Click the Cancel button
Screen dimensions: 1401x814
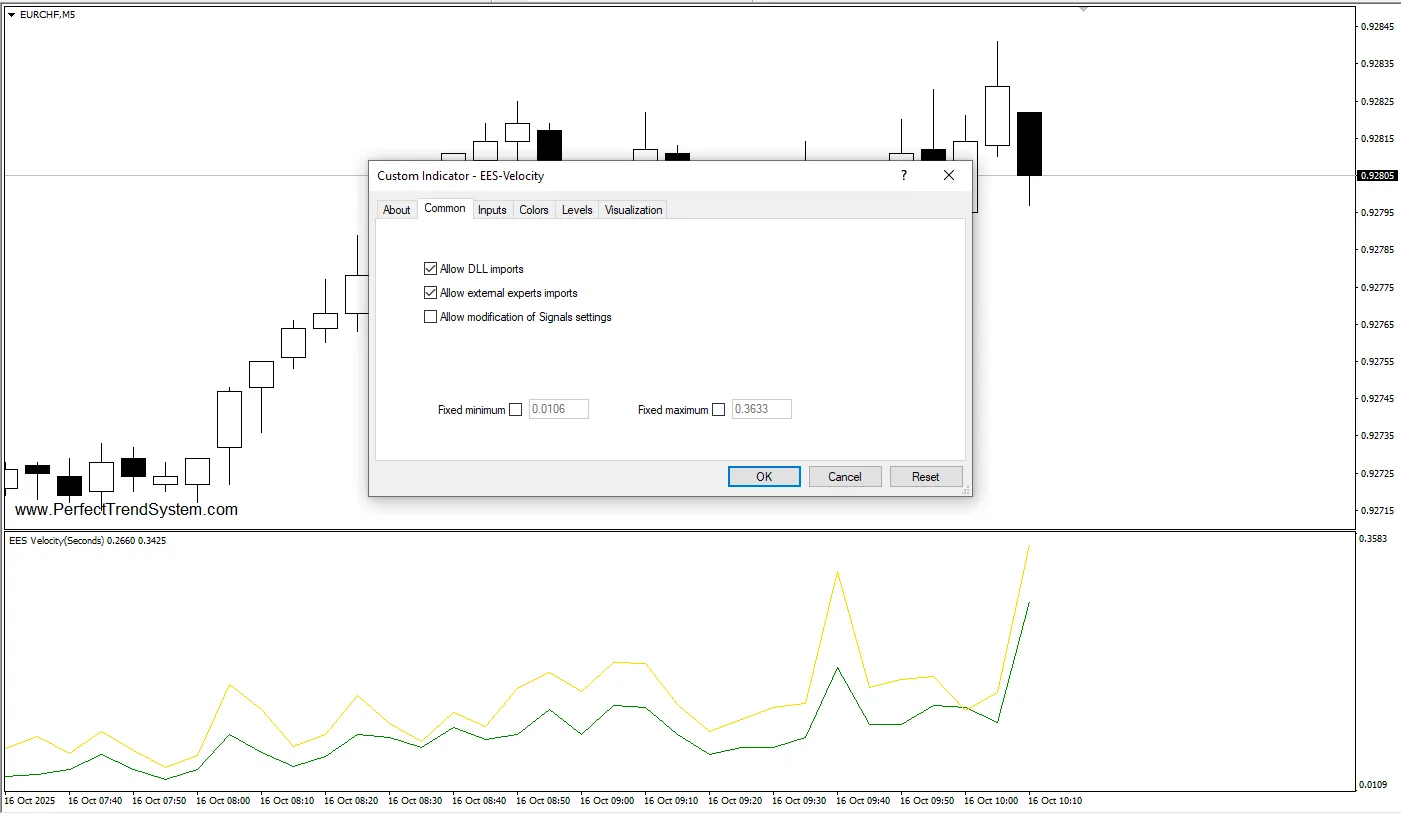tap(845, 477)
